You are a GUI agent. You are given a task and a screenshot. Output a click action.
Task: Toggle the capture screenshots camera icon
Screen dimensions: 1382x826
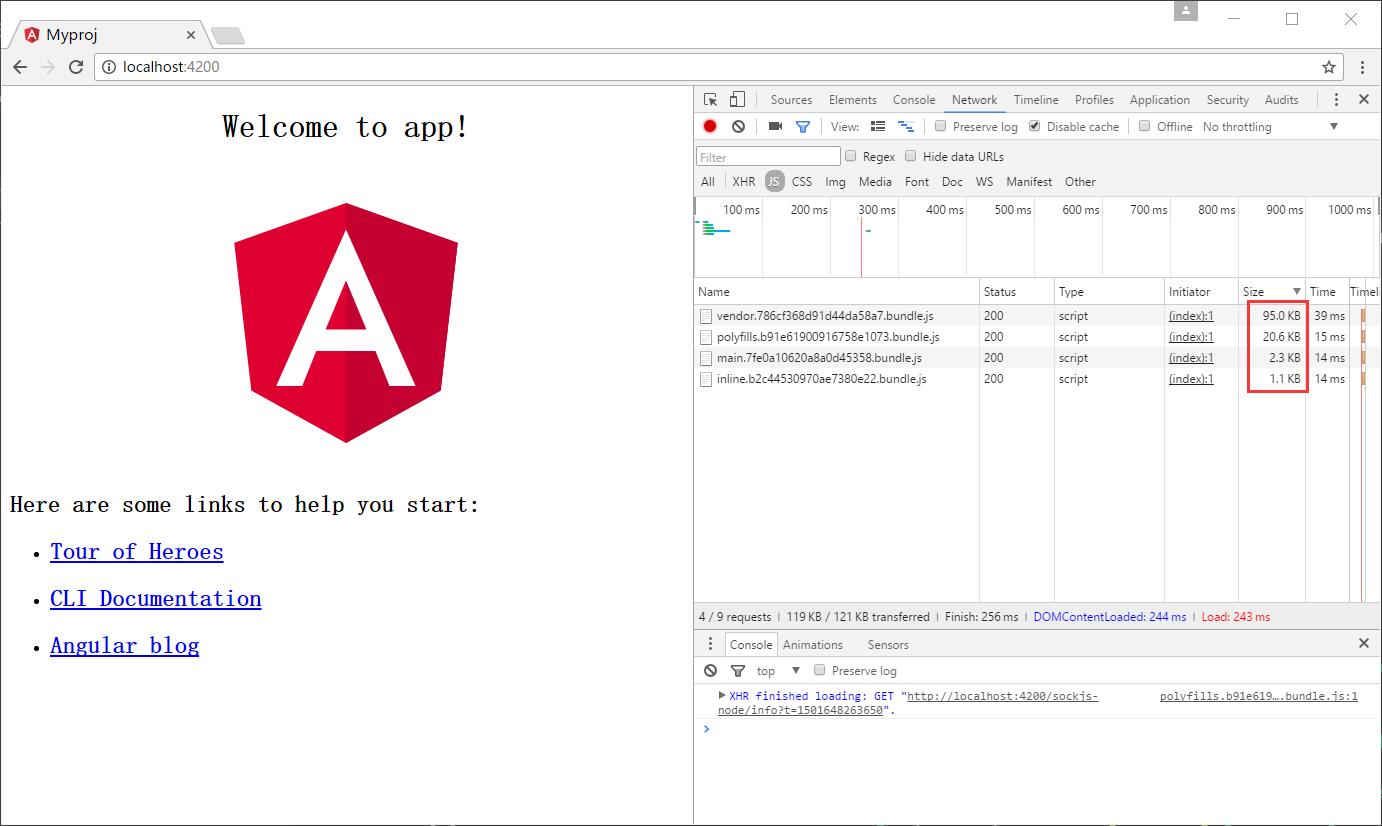[775, 126]
